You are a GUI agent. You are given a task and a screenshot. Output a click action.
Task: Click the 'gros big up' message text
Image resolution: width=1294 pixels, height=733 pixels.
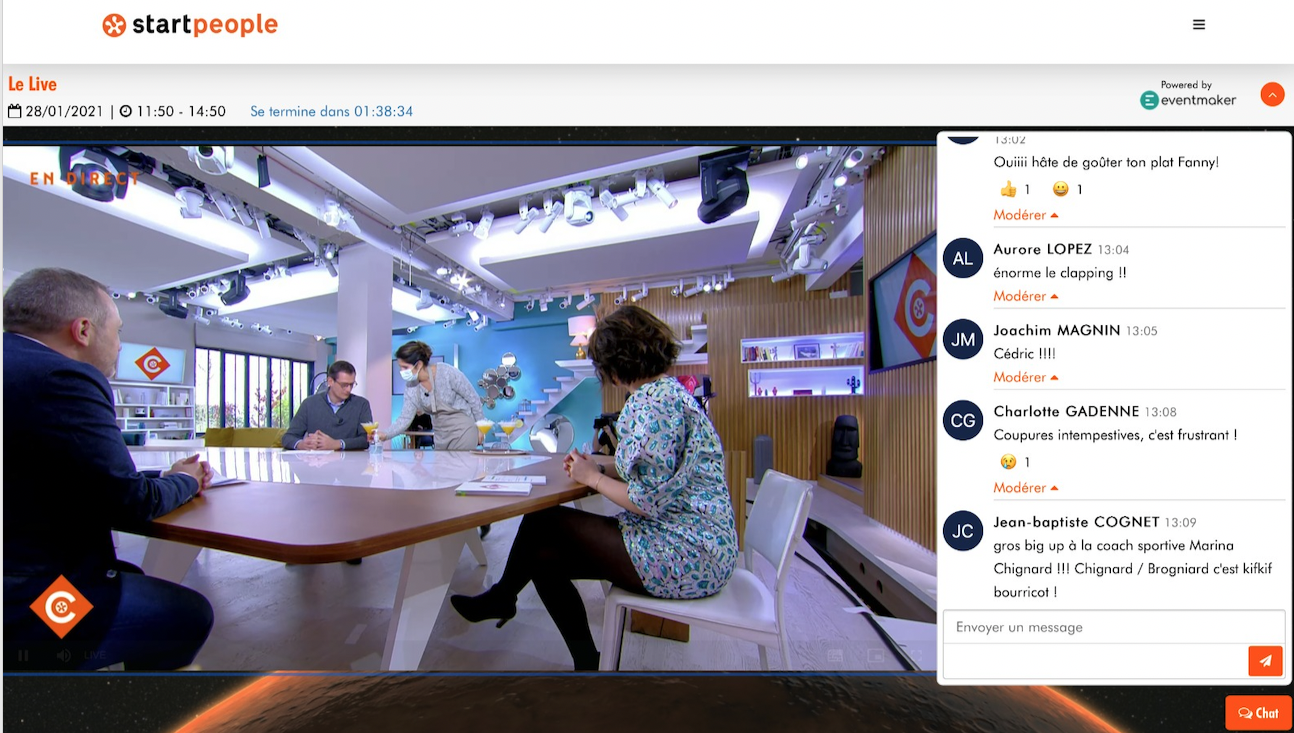point(1133,569)
